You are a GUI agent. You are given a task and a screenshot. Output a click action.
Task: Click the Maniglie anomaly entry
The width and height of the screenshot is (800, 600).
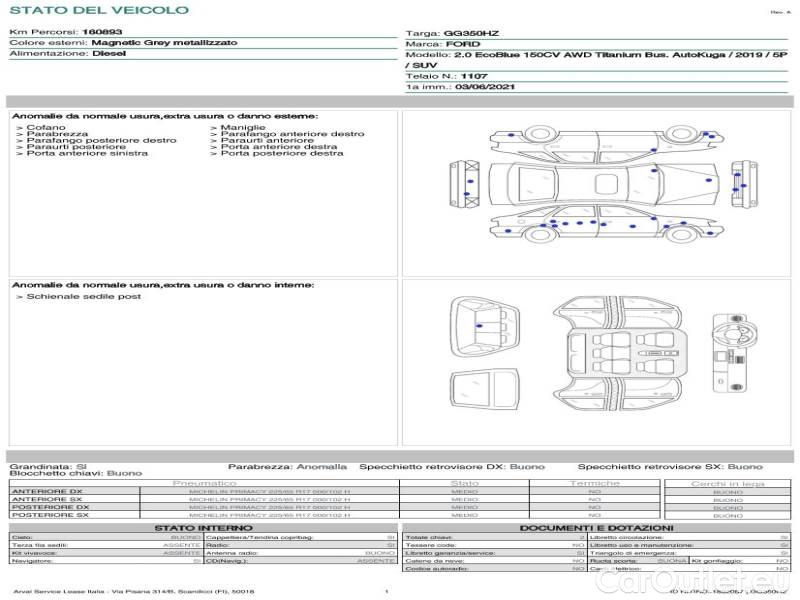pos(243,127)
